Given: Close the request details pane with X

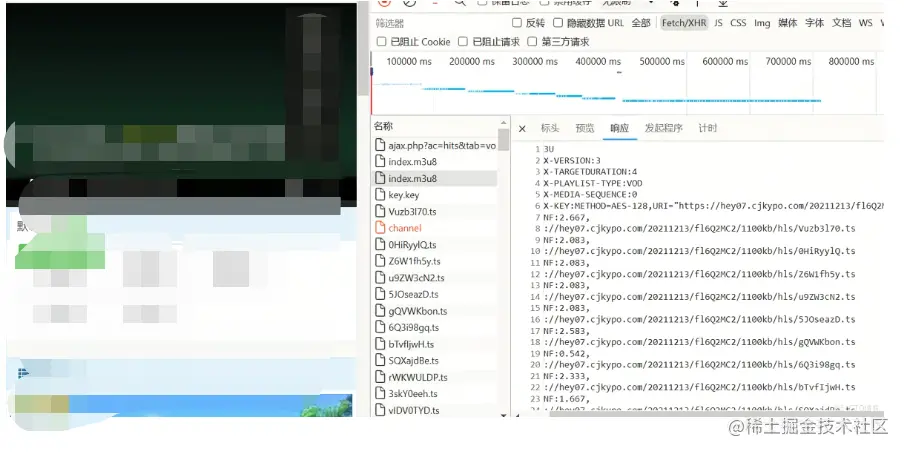Looking at the screenshot, I should pyautogui.click(x=522, y=129).
